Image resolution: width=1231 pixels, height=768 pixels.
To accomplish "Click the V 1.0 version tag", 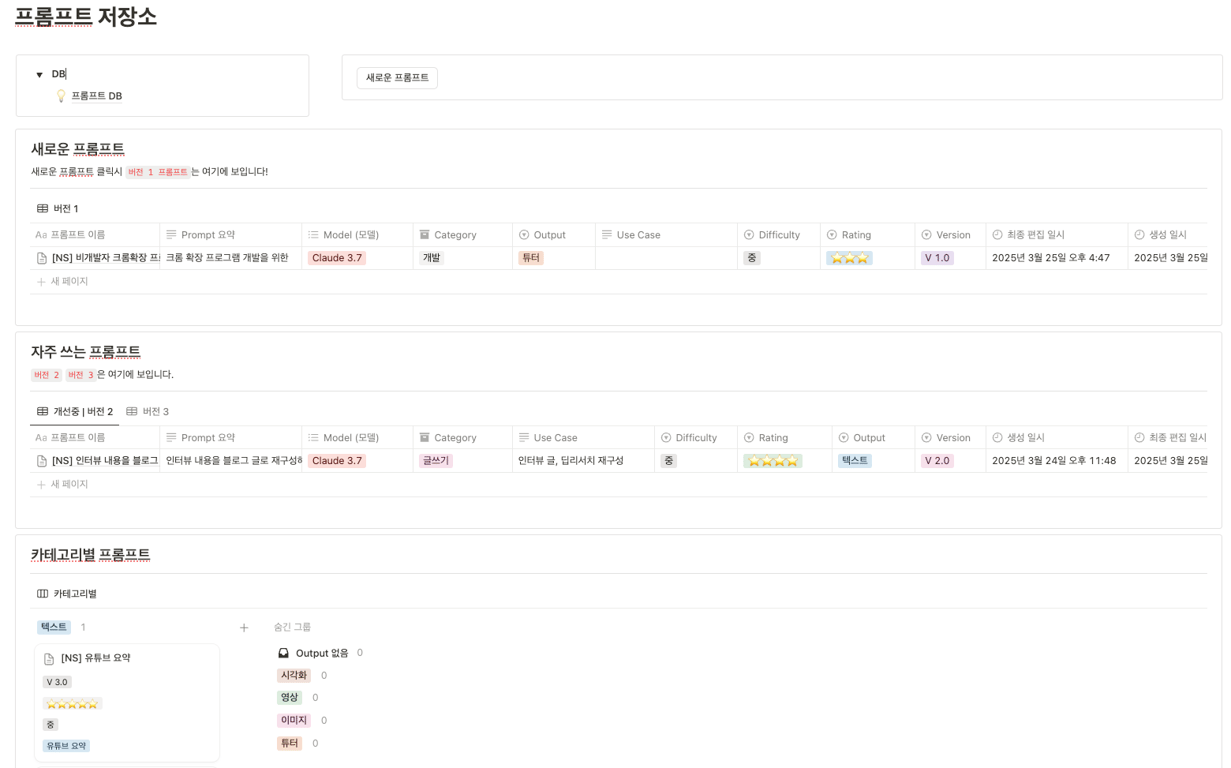I will coord(938,258).
